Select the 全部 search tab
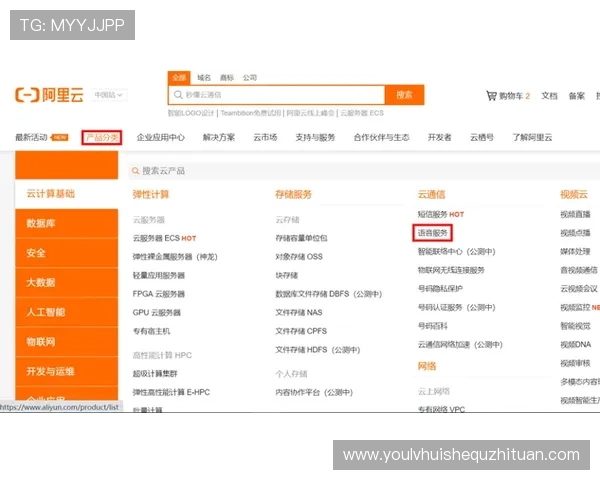Screen dimensions: 600x480 [179, 78]
